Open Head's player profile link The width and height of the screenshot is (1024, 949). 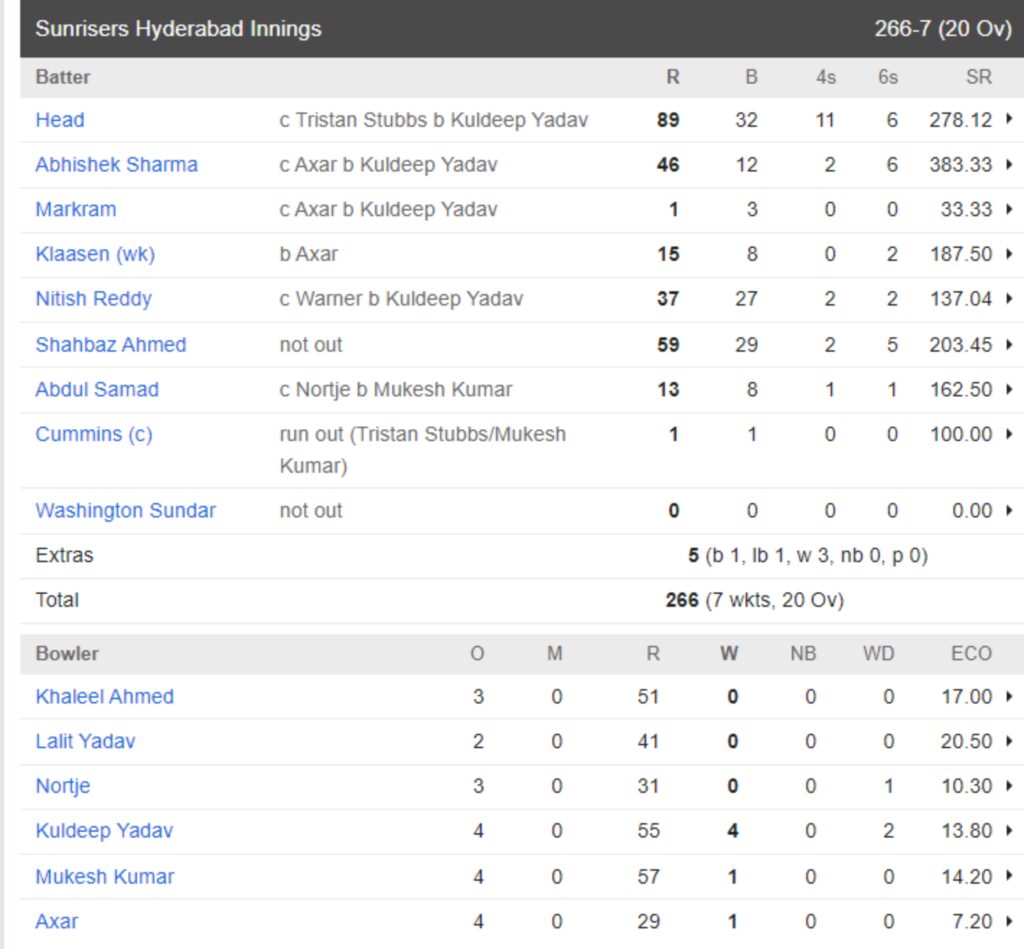click(x=59, y=120)
